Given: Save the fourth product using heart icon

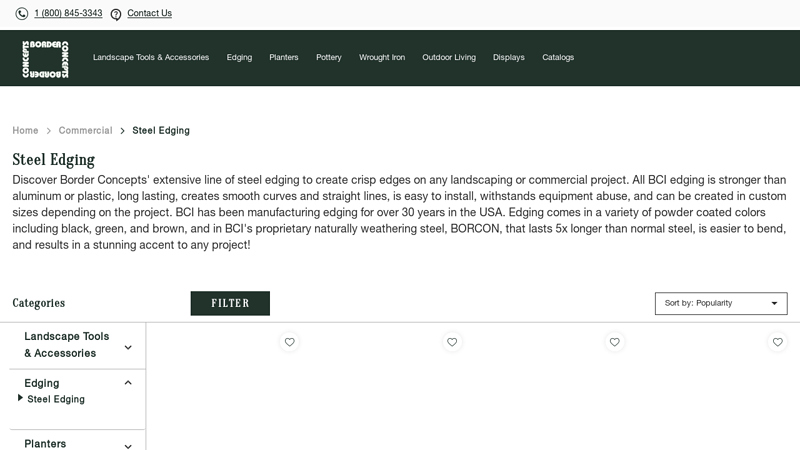Looking at the screenshot, I should pyautogui.click(x=777, y=342).
